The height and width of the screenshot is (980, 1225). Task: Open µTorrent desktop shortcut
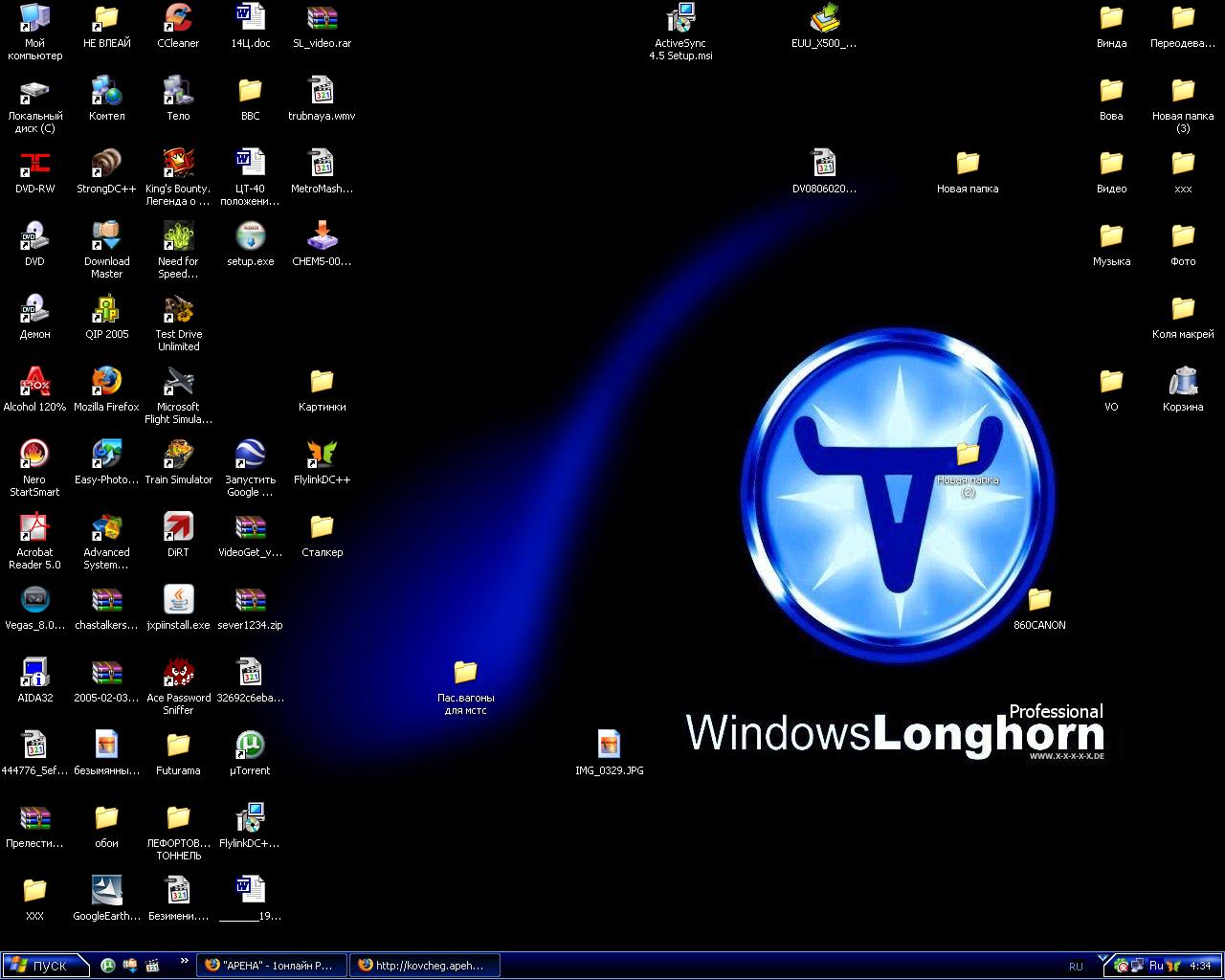click(x=250, y=752)
